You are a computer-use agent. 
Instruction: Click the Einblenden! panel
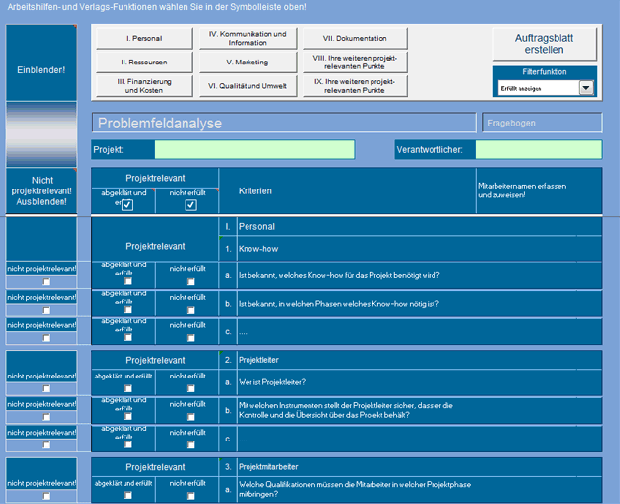pyautogui.click(x=41, y=70)
